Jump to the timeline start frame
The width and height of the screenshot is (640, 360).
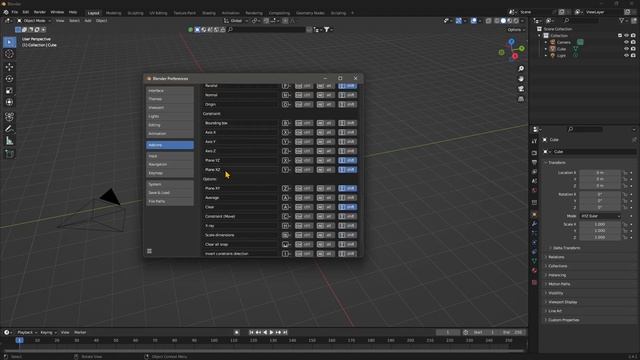click(251, 332)
